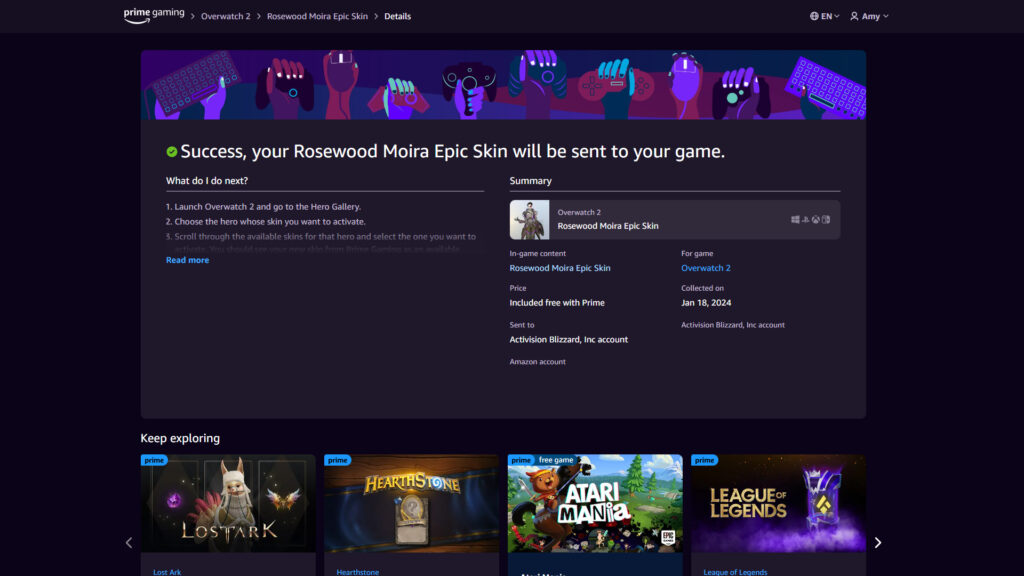Click the PlayStation platform icon

click(806, 220)
